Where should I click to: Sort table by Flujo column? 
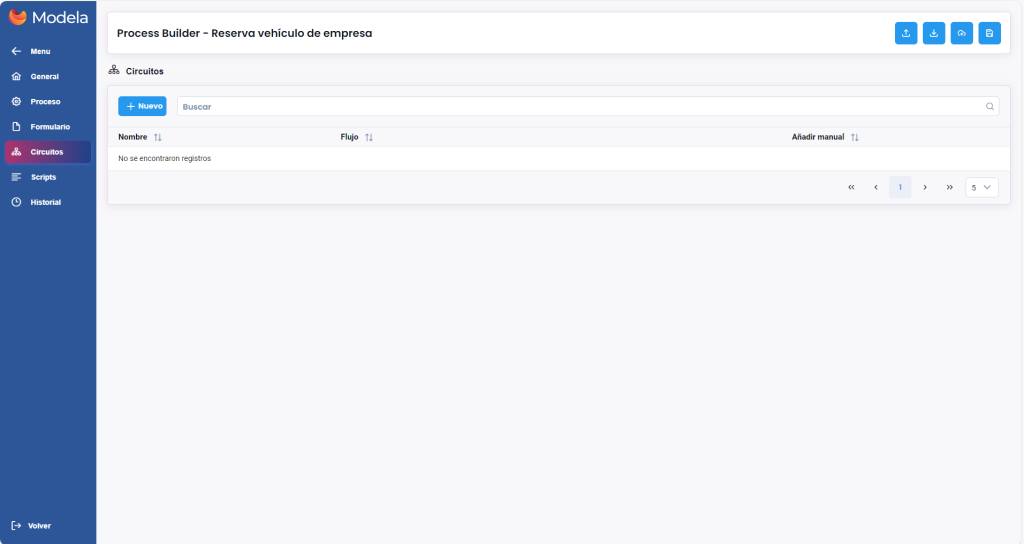(369, 137)
